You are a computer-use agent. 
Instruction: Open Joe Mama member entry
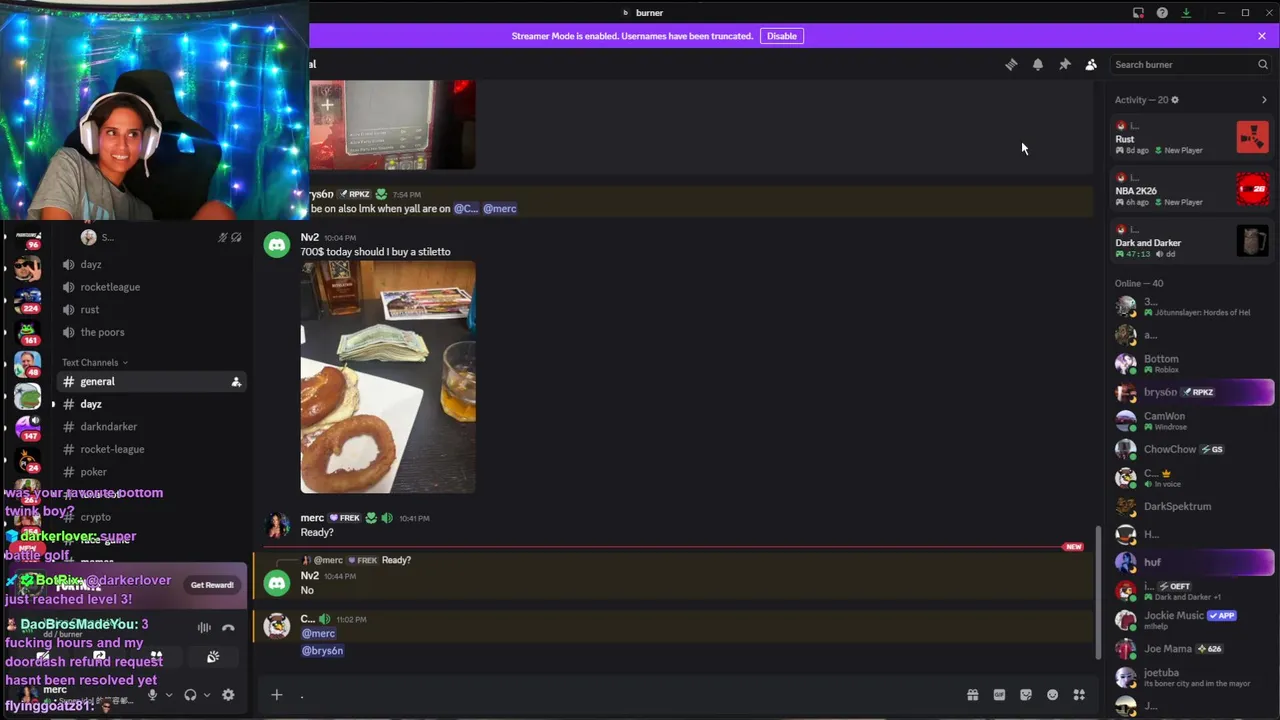(1192, 648)
